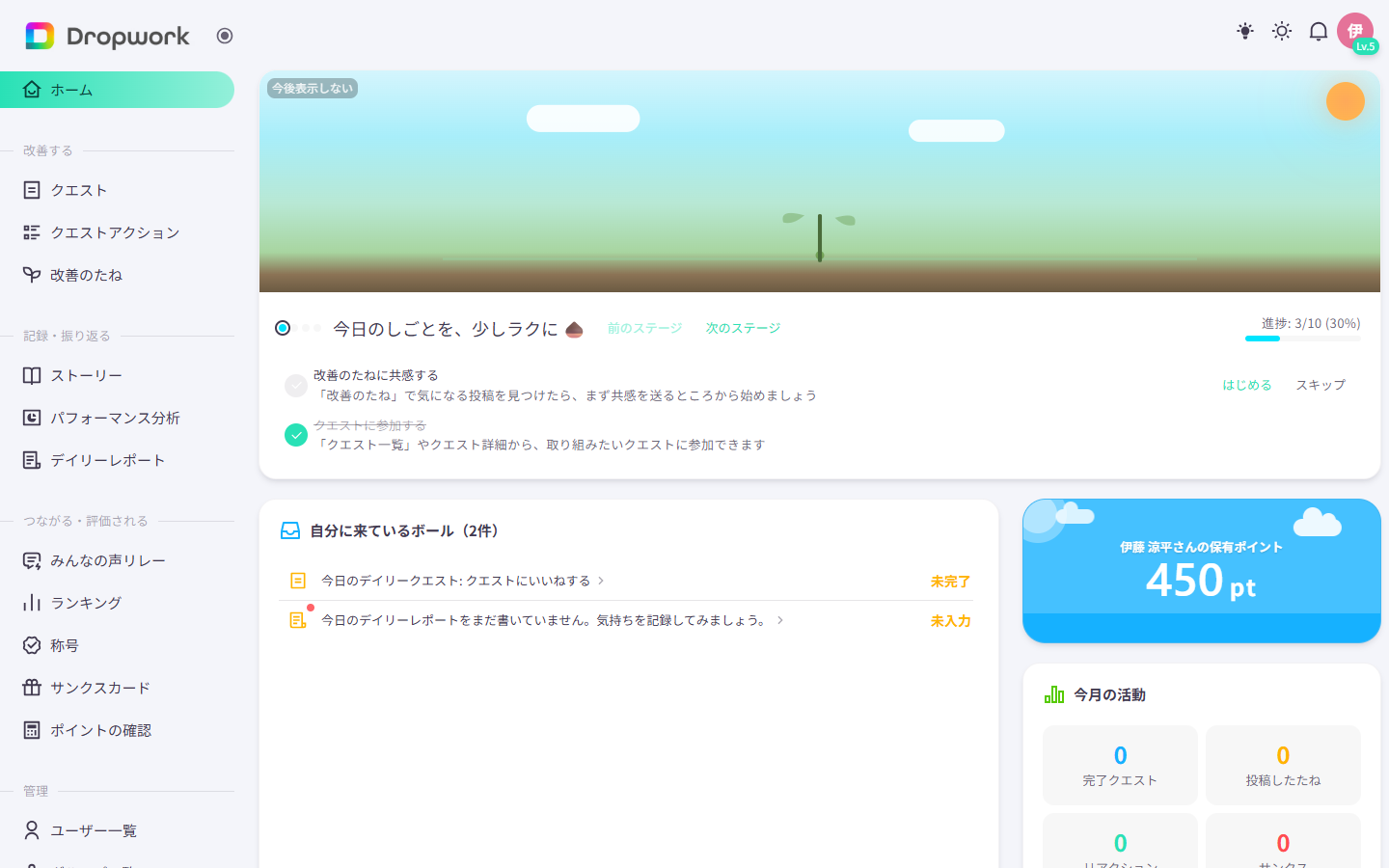The image size is (1389, 868).
Task: Click スキップ for the first task
Action: click(1321, 385)
